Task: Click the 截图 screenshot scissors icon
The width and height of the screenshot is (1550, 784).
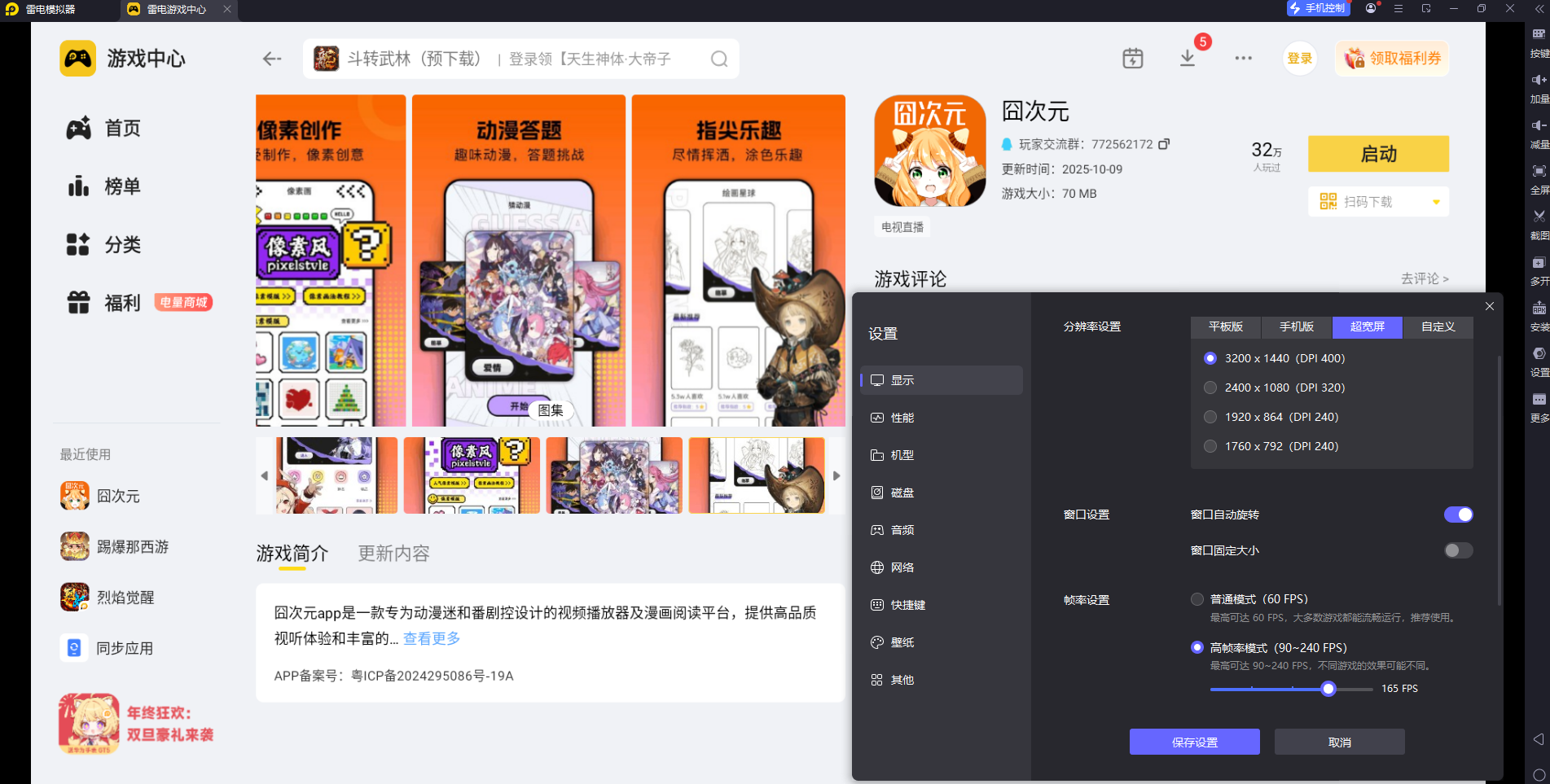Action: [x=1539, y=217]
